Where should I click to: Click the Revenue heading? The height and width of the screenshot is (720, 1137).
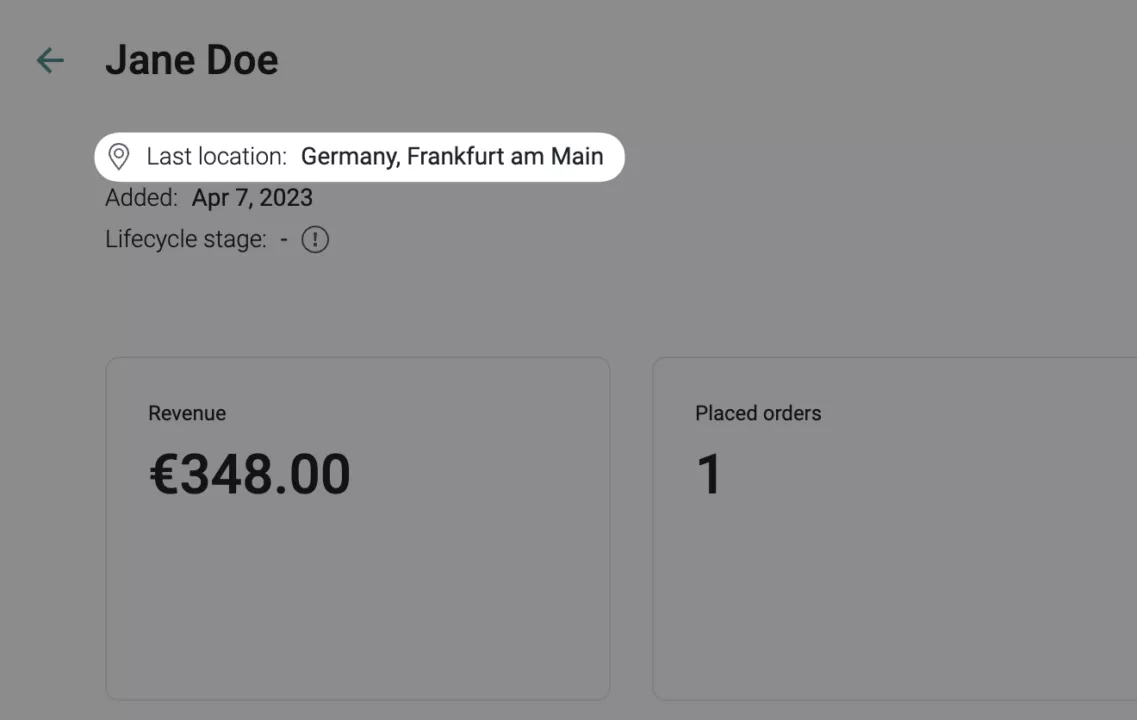coord(187,413)
